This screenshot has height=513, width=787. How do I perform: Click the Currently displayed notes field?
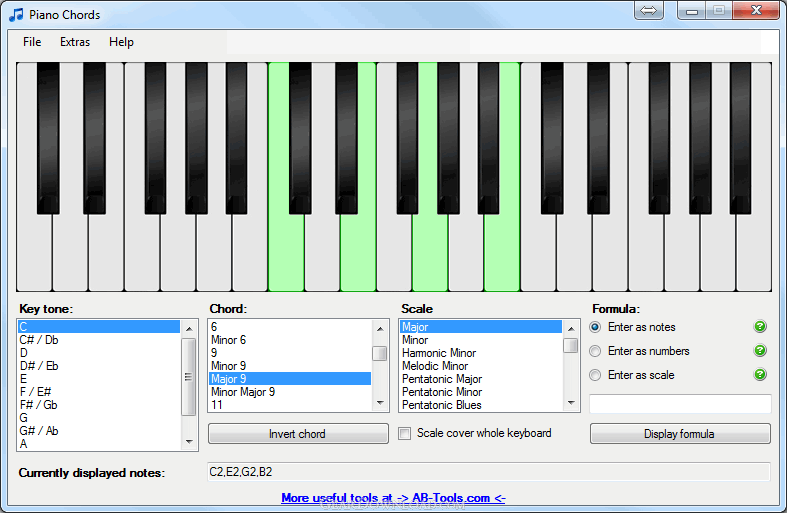coord(489,472)
